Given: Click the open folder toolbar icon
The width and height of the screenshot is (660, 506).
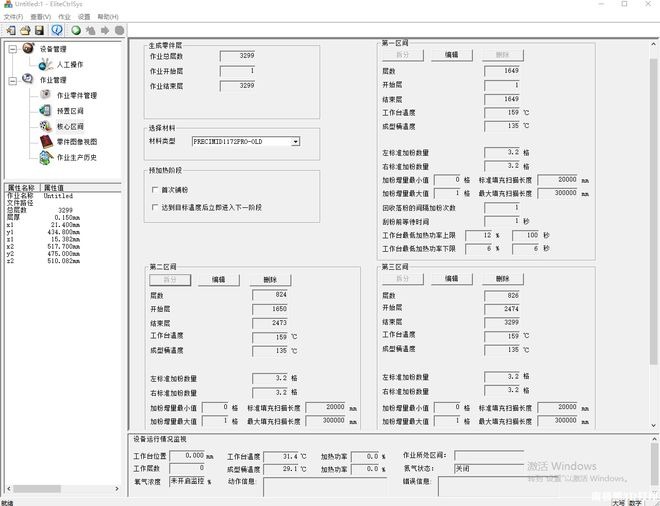Looking at the screenshot, I should 23,30.
